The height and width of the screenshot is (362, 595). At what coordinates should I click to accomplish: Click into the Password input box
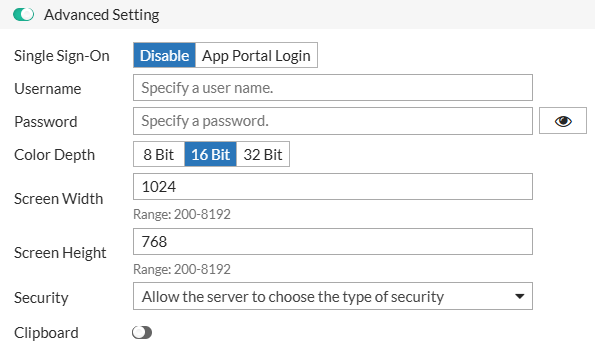point(333,121)
